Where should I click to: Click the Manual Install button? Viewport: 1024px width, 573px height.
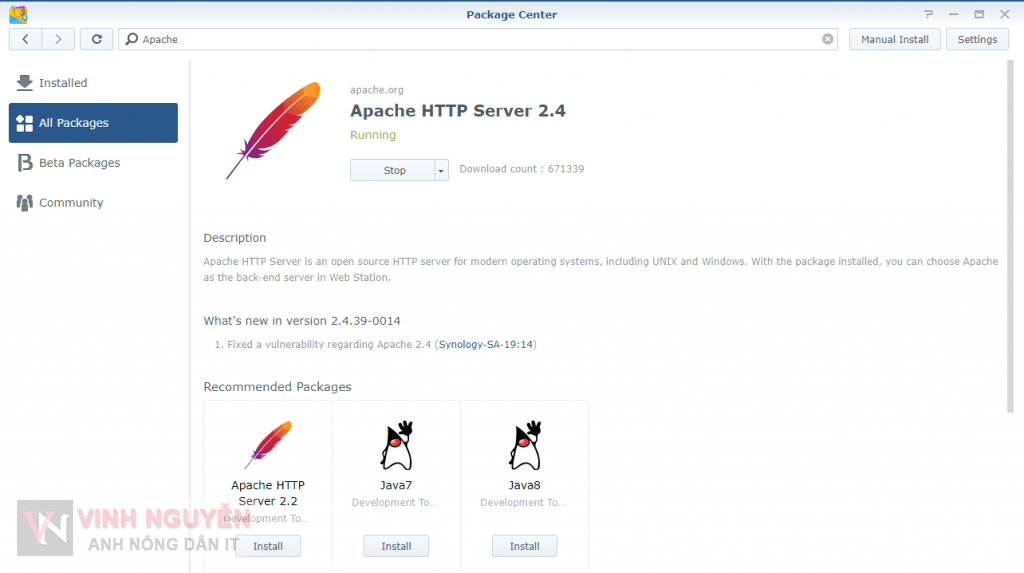tap(895, 39)
